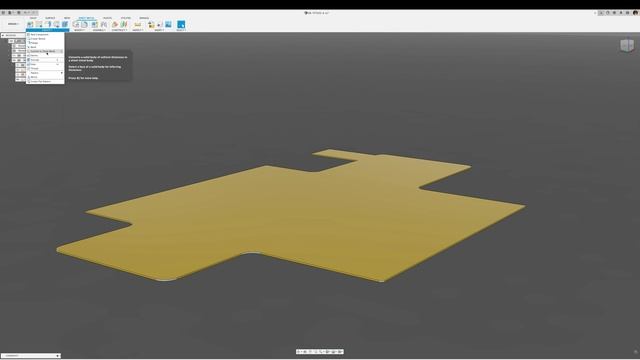Open the DESIGN workspace dropdown
Image resolution: width=640 pixels, height=360 pixels.
point(13,24)
